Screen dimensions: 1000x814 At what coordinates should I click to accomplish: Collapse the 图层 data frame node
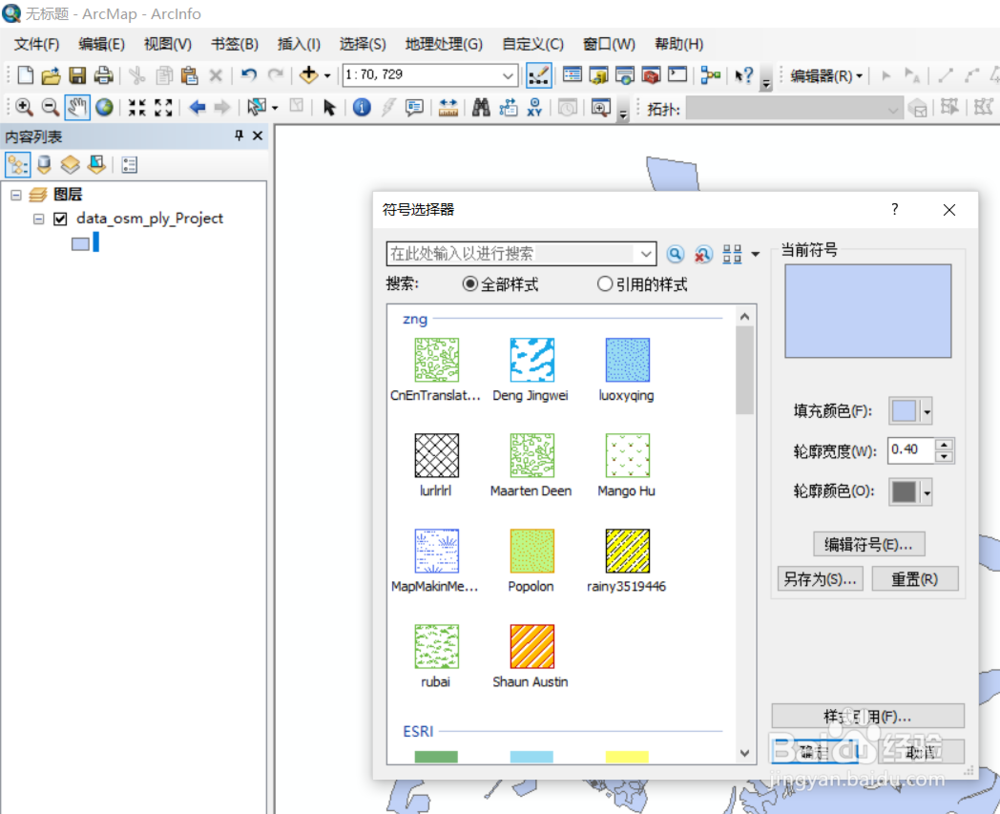point(16,195)
